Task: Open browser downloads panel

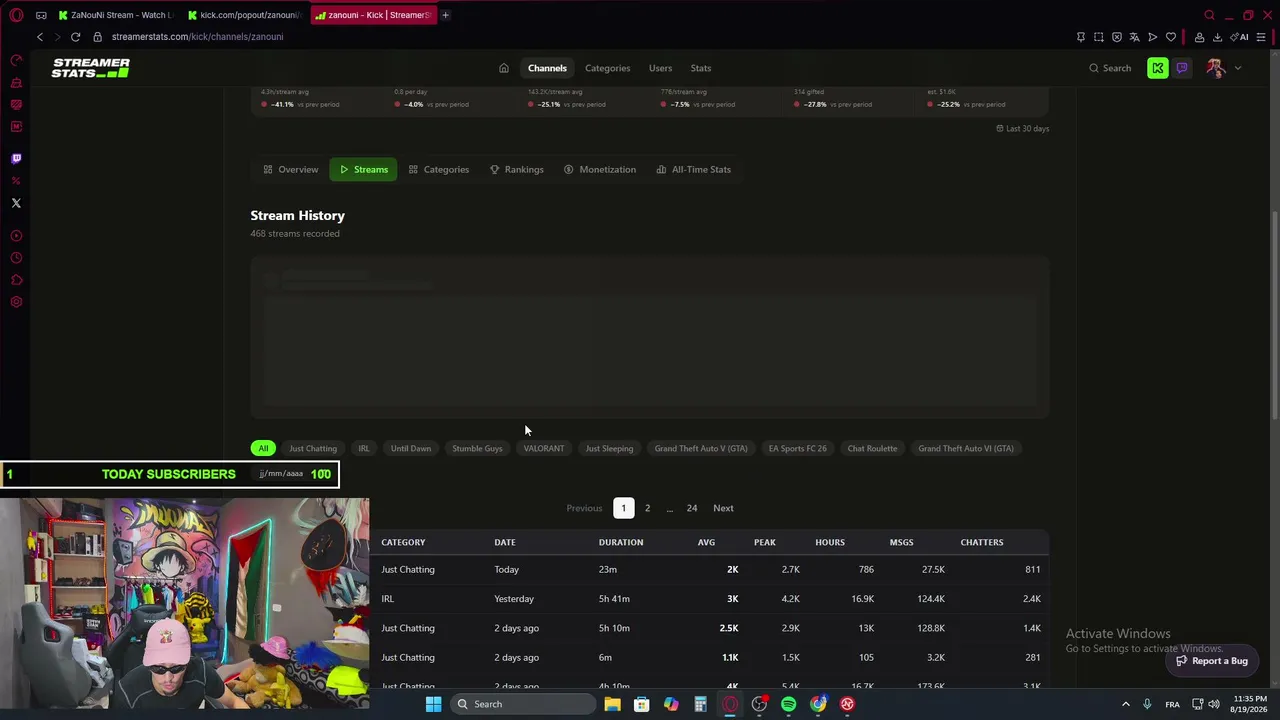Action: (1217, 37)
